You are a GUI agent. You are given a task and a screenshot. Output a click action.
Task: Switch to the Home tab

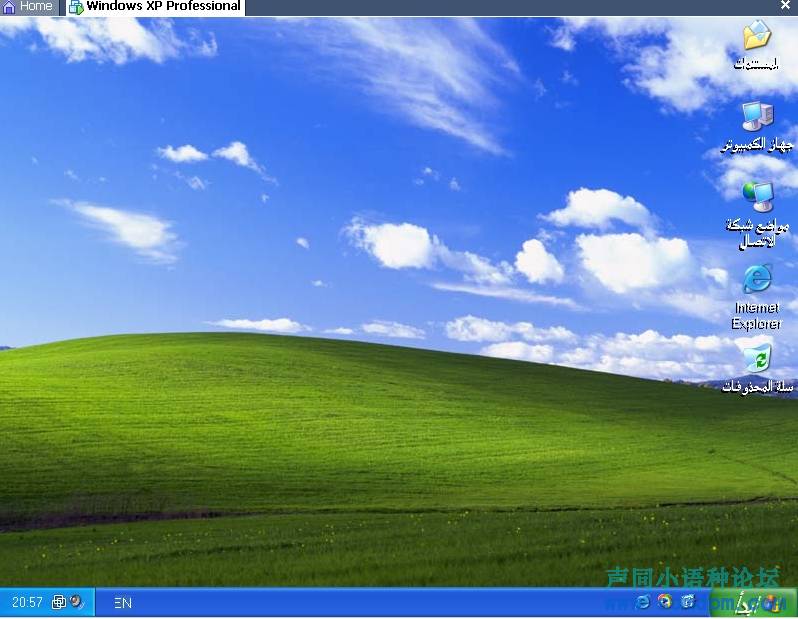(x=28, y=7)
